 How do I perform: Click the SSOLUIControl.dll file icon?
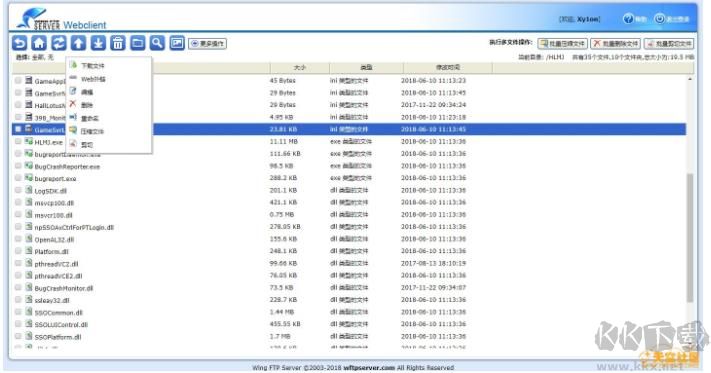tap(29, 324)
